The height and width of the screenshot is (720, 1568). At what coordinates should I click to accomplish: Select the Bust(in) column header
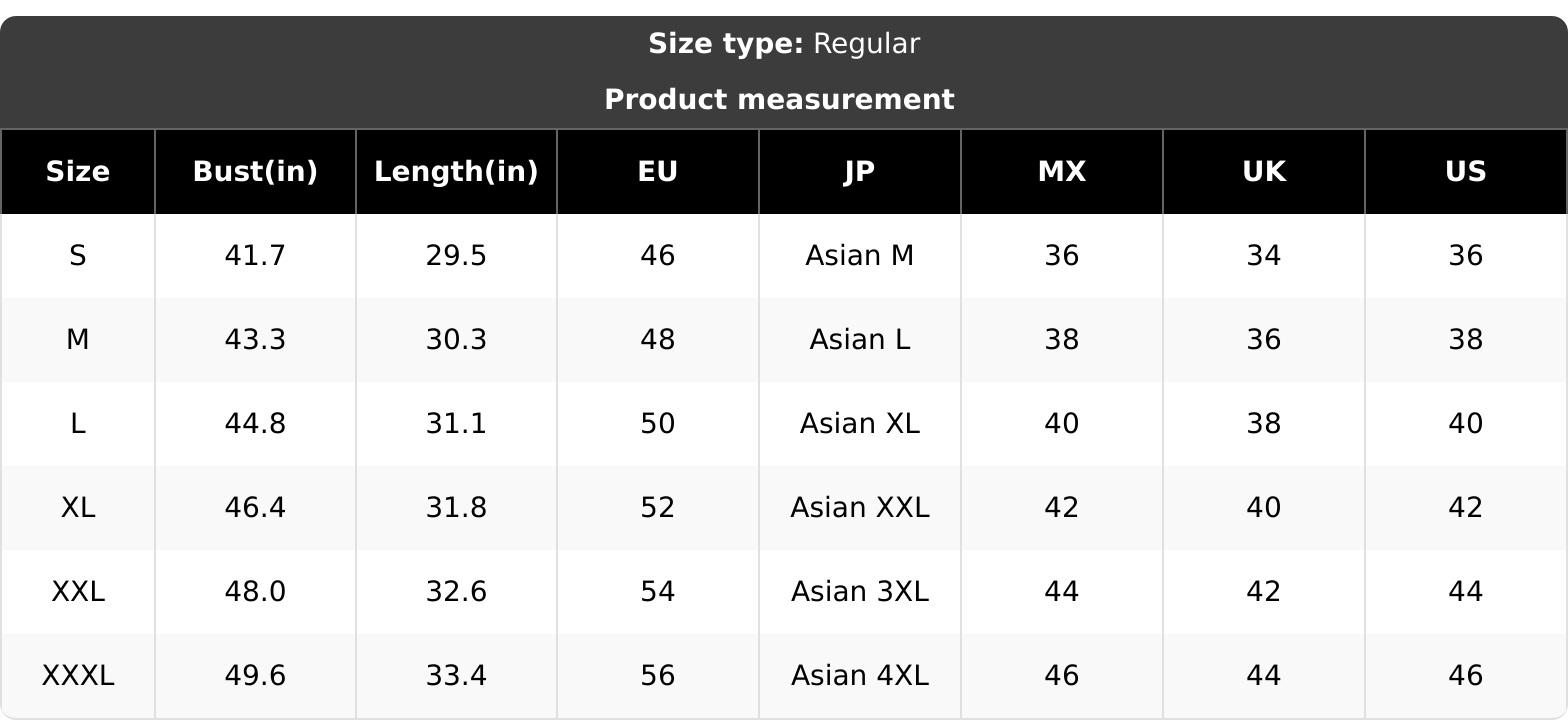click(255, 172)
